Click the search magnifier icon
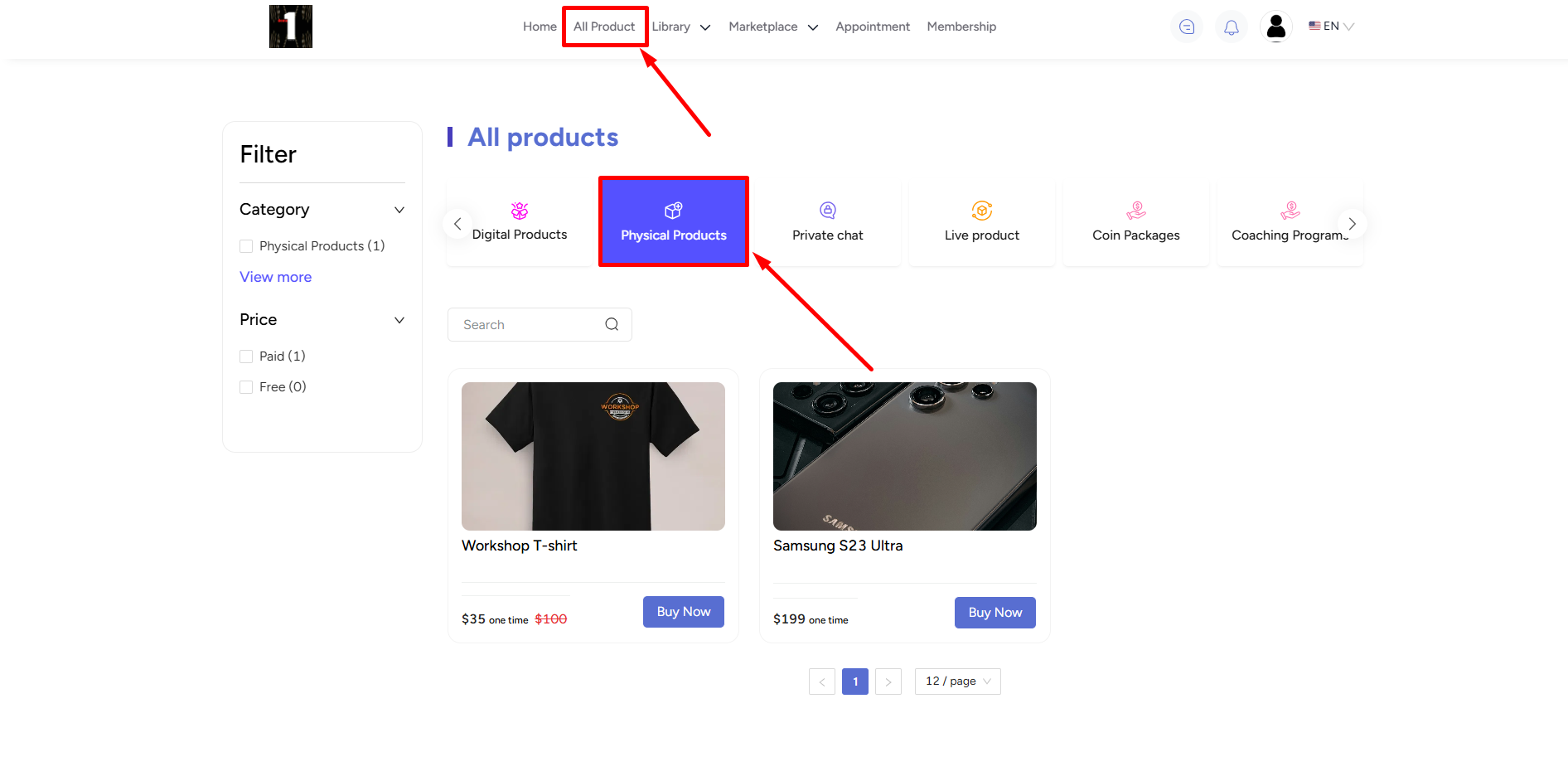The image size is (1568, 781). [x=612, y=324]
